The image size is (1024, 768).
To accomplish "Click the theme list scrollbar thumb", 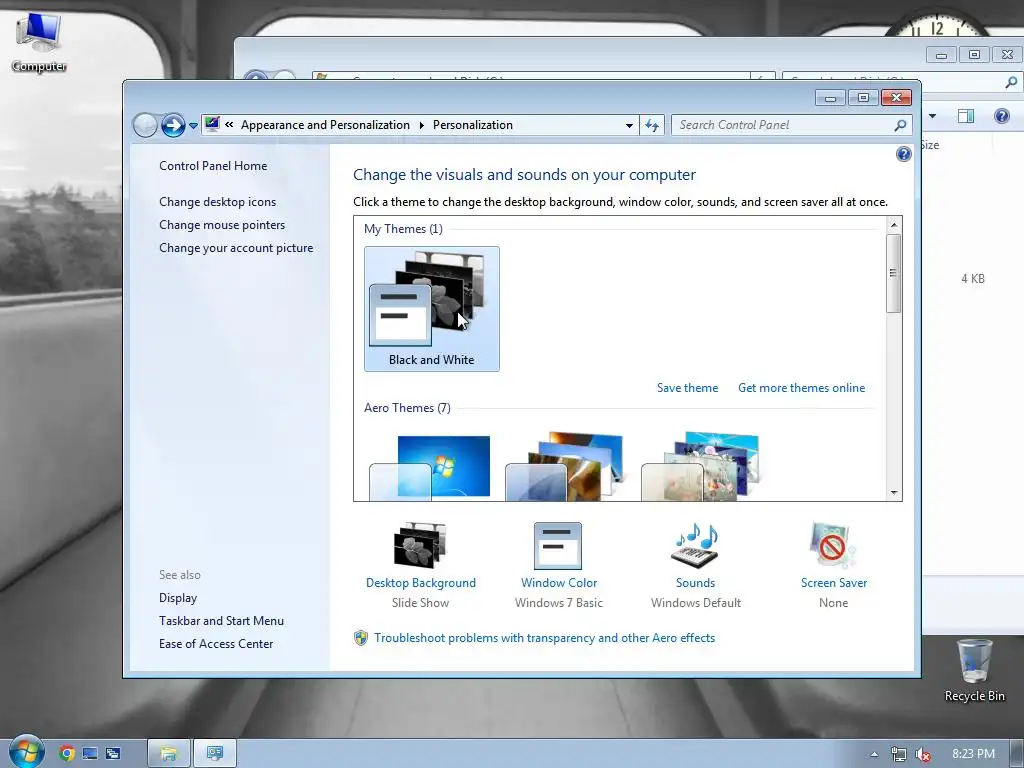I will (893, 273).
